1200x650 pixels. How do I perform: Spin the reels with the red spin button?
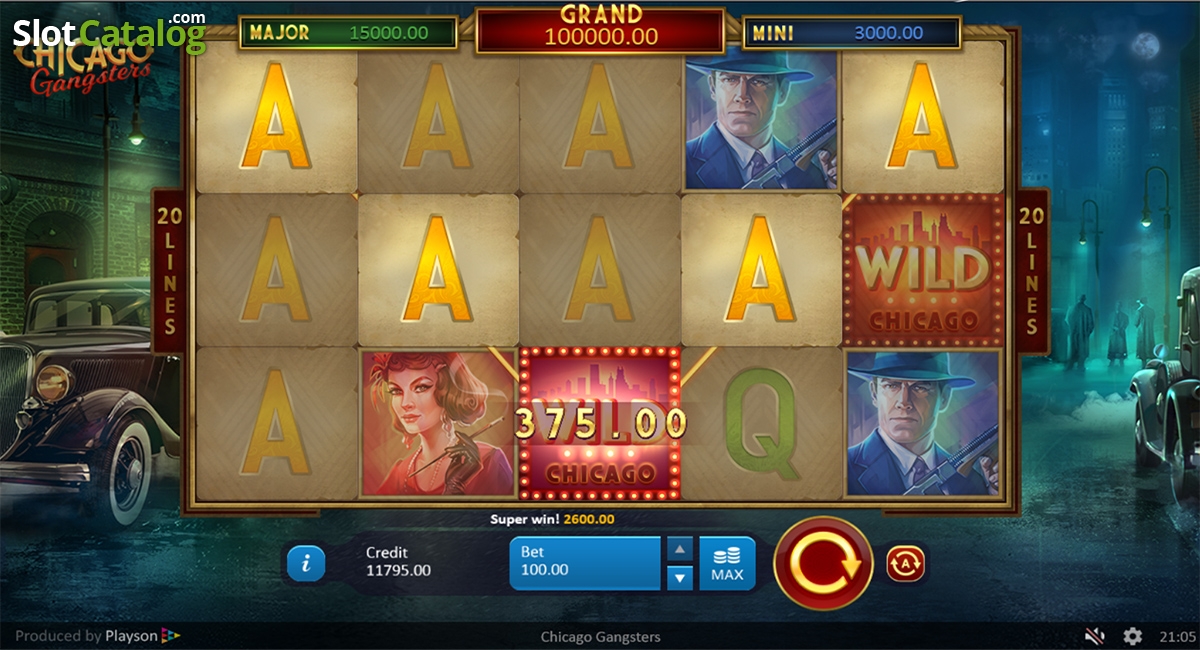824,563
